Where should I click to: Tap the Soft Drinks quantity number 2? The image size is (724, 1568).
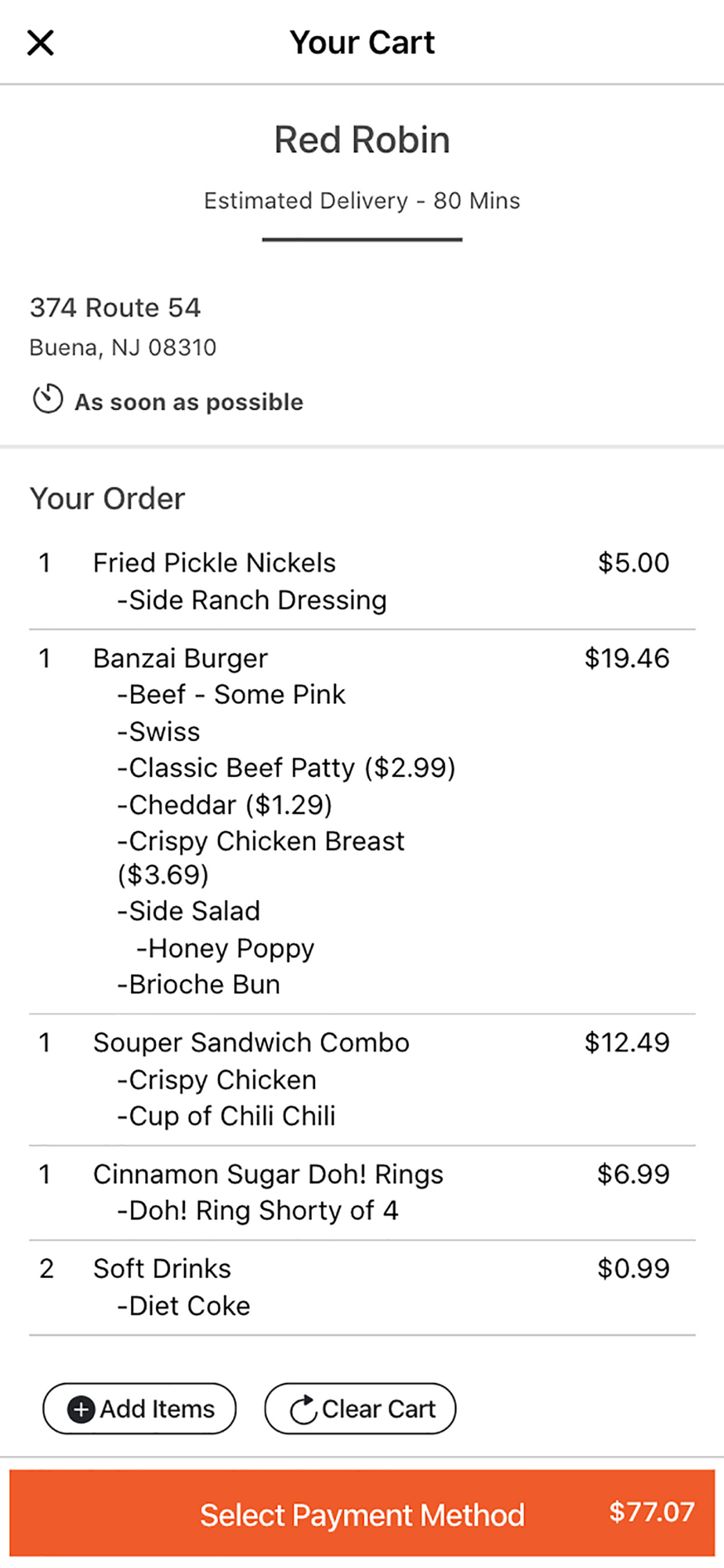(46, 1269)
